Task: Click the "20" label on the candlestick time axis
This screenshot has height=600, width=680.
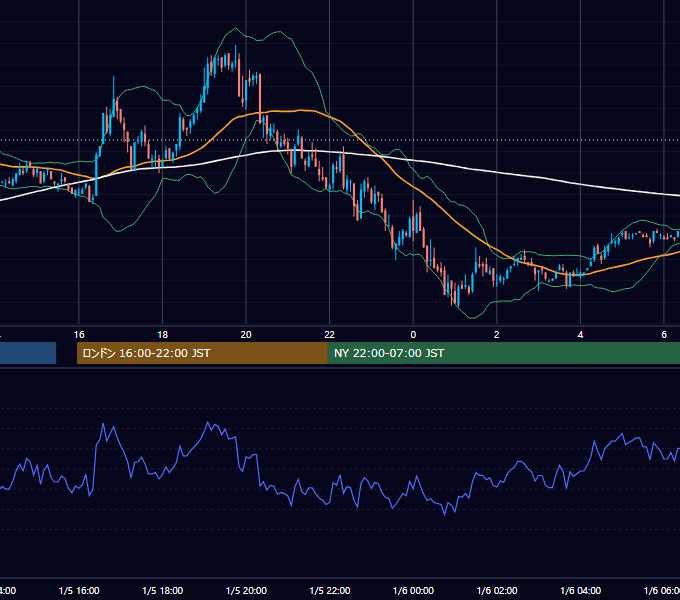Action: coord(246,335)
